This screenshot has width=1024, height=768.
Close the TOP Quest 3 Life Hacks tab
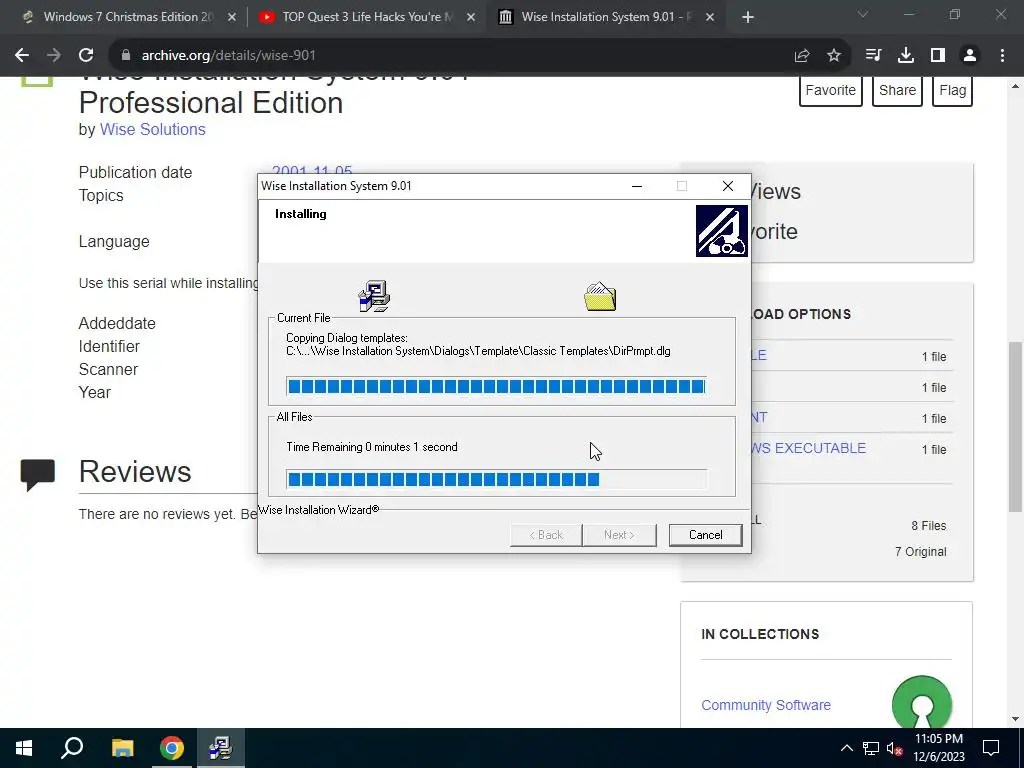tap(471, 18)
